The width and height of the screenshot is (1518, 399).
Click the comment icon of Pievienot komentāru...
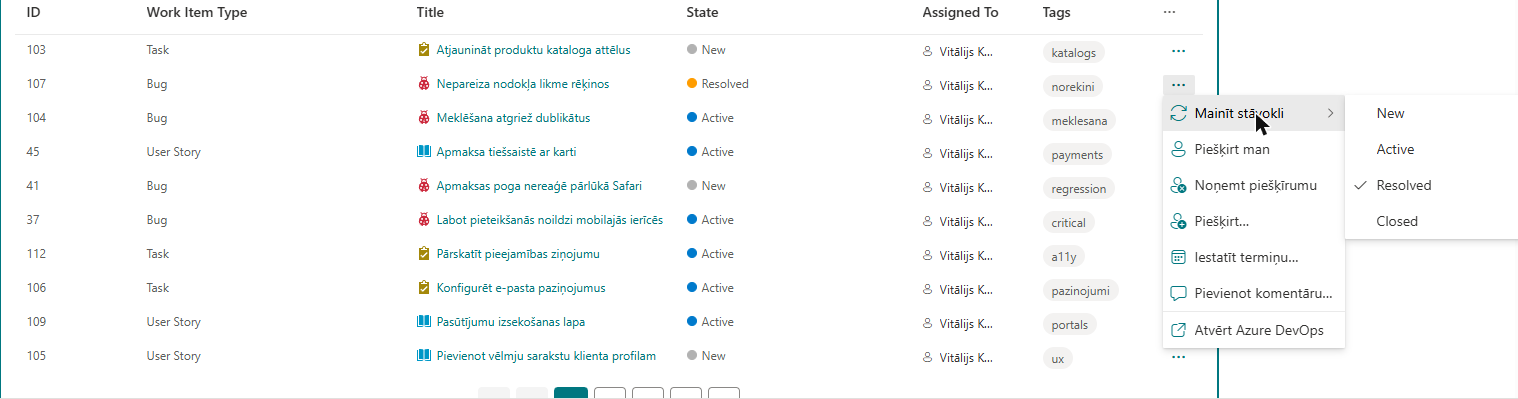[1178, 294]
